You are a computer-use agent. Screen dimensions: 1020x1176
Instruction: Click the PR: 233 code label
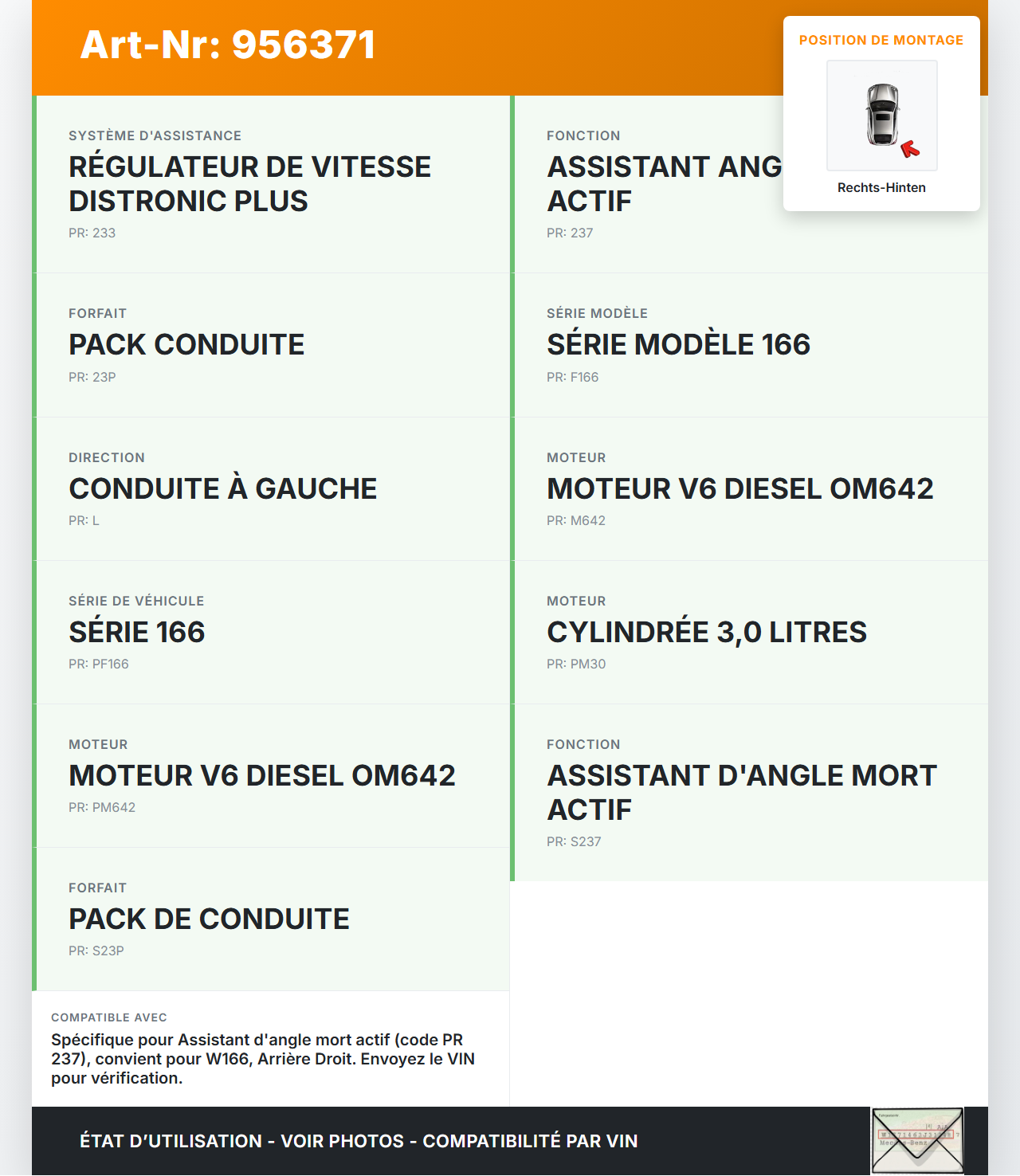coord(92,233)
